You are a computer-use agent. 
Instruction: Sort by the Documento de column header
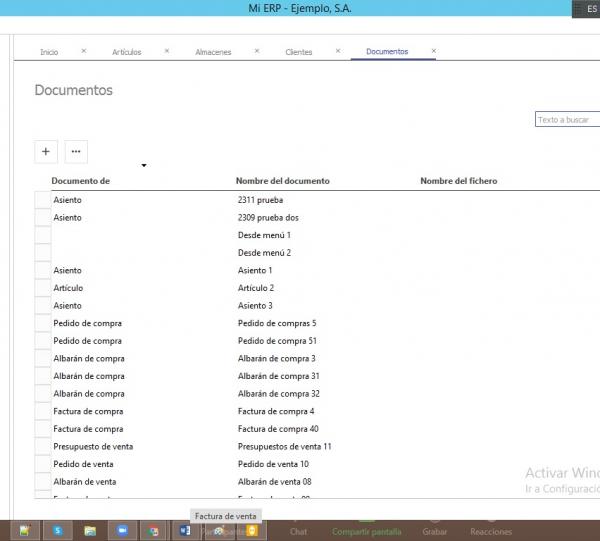tap(81, 181)
